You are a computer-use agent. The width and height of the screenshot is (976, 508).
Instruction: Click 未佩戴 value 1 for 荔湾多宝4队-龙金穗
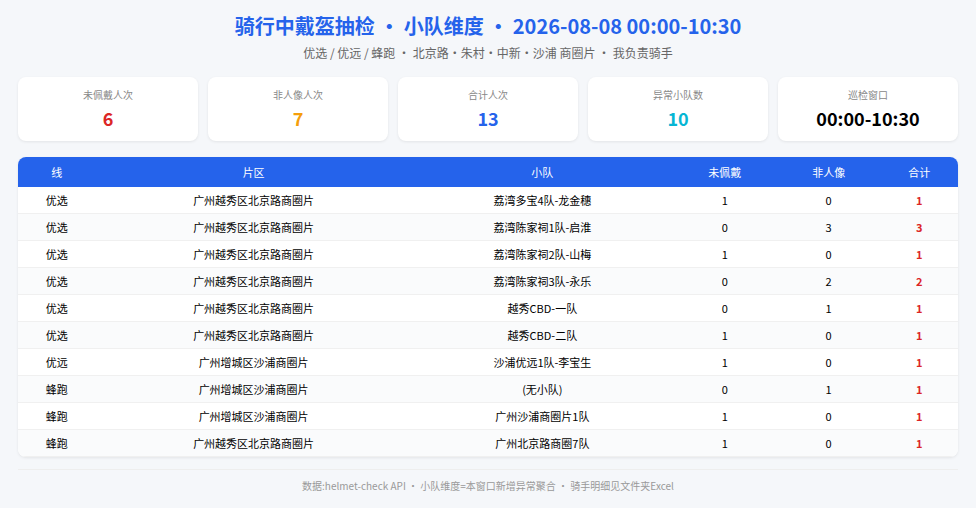point(725,201)
